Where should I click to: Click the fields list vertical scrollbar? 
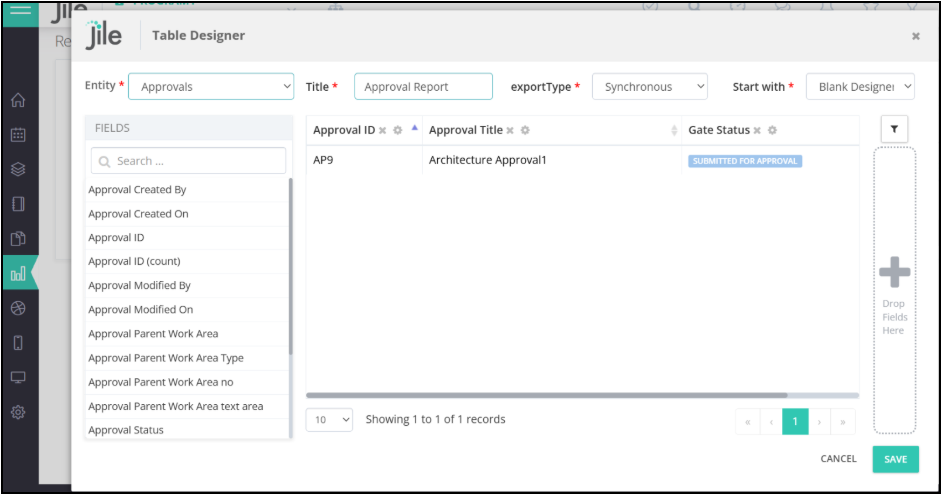click(x=291, y=266)
